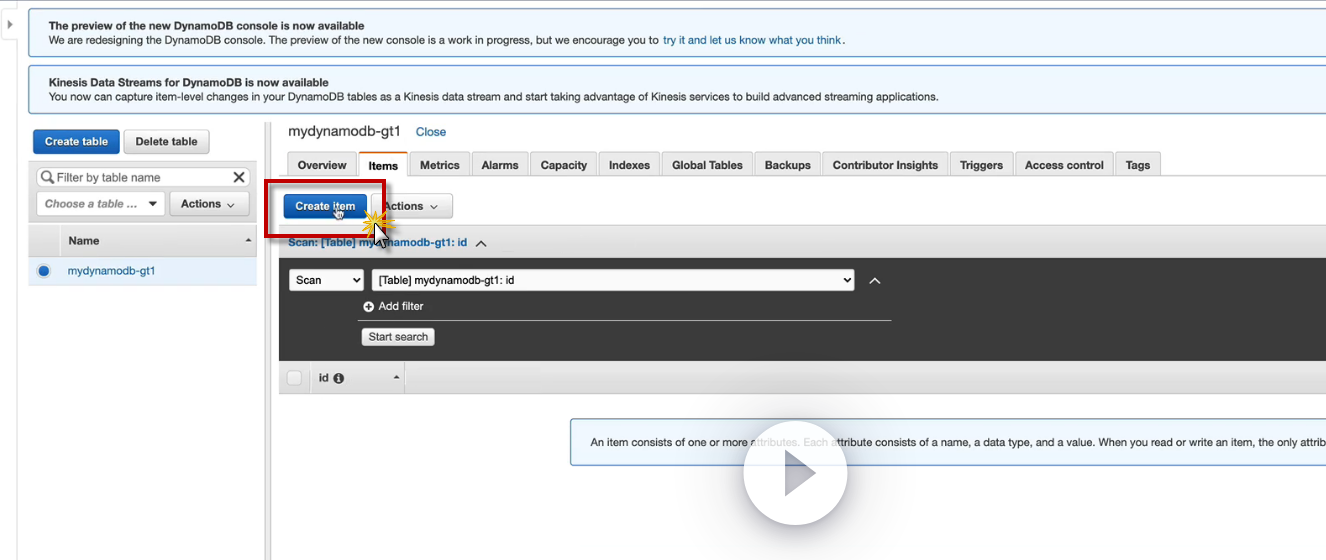Click the Start search button
1326x560 pixels.
[x=398, y=337]
